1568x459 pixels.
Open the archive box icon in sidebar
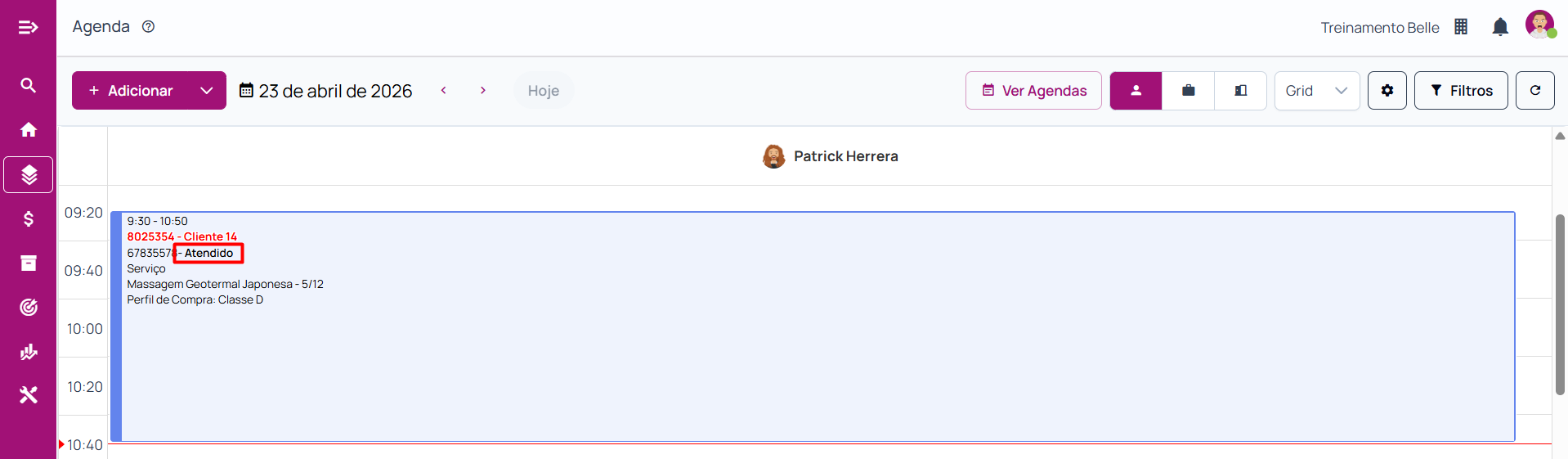(x=28, y=263)
